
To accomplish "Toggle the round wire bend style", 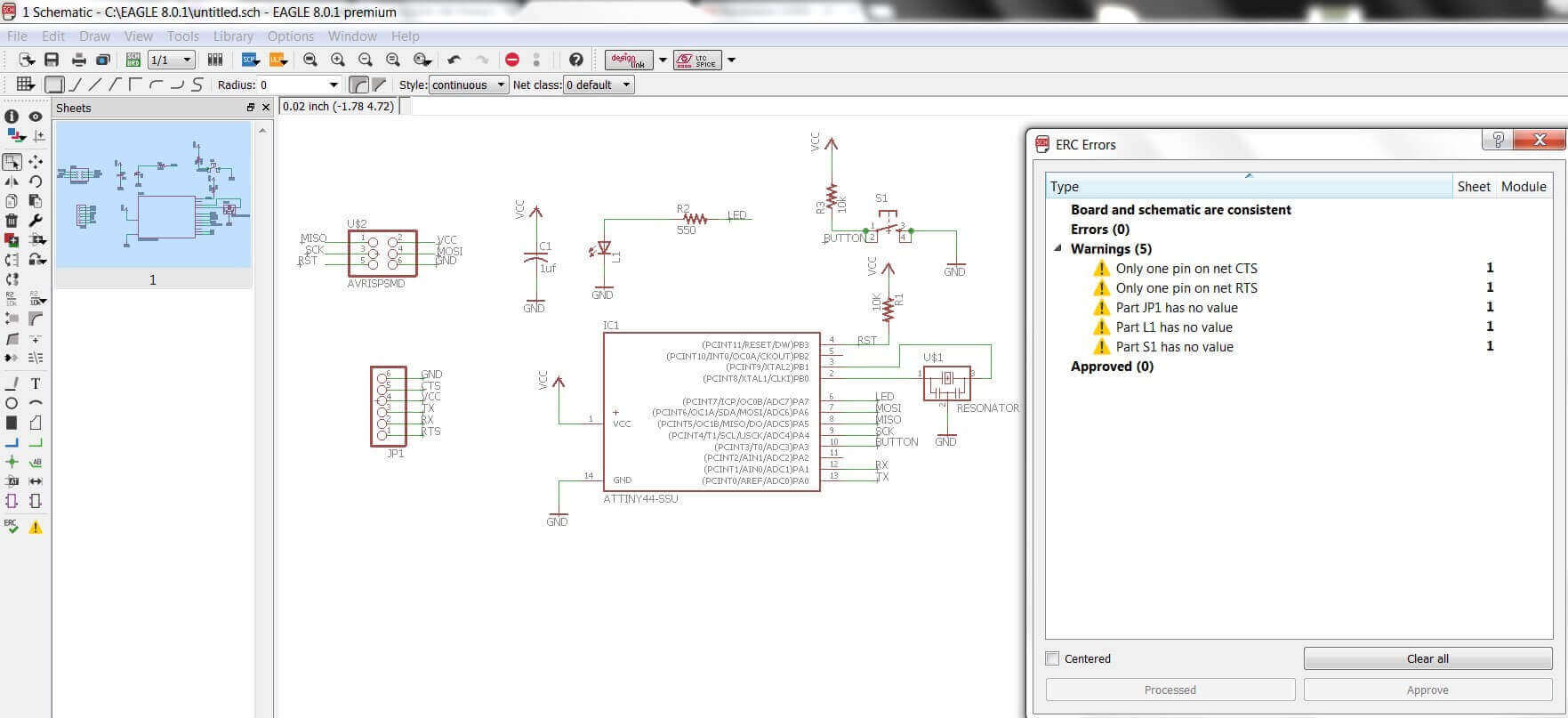I will pyautogui.click(x=358, y=85).
